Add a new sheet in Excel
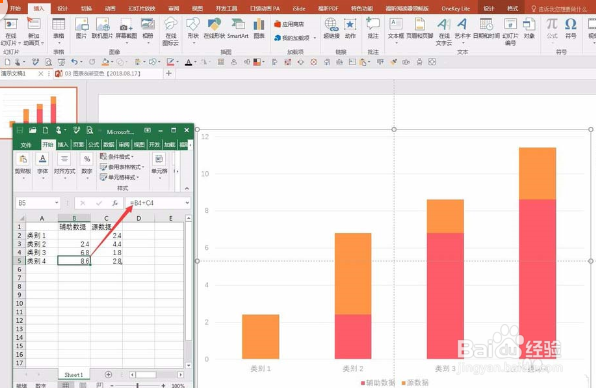The height and width of the screenshot is (388, 596). [108, 375]
